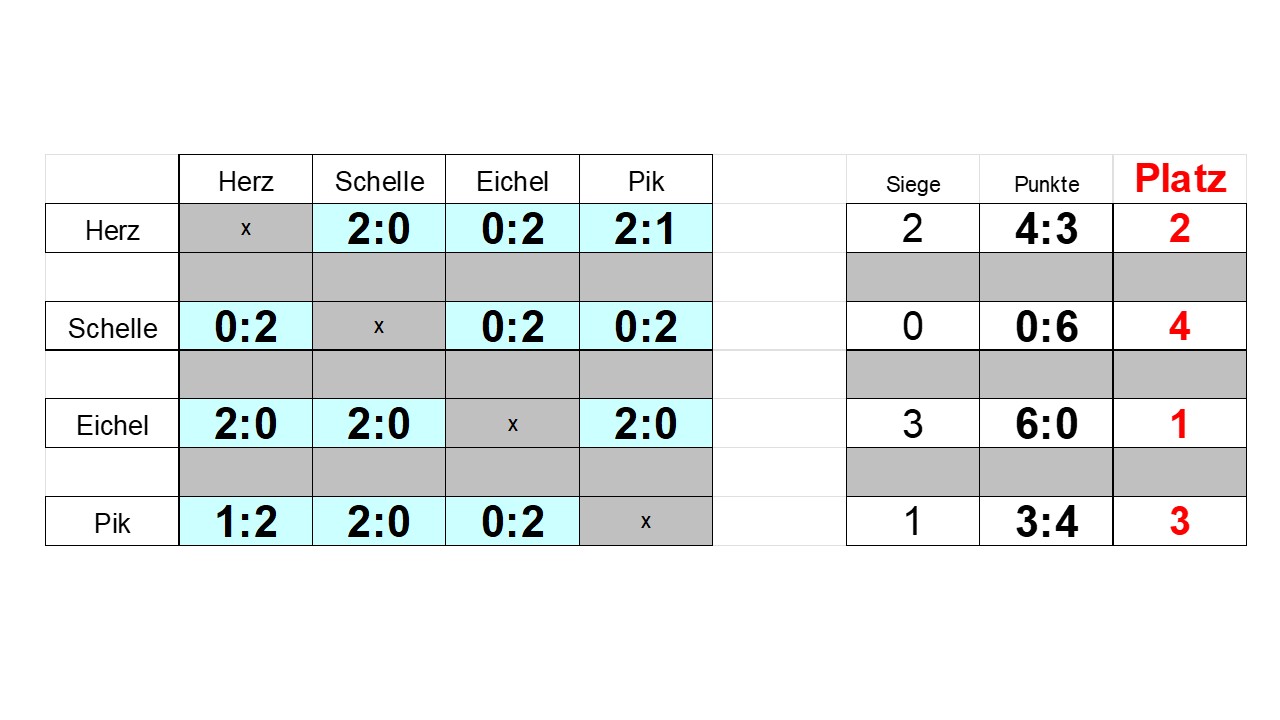Image resolution: width=1280 pixels, height=720 pixels.
Task: Select Schelle's 0:6 points cell
Action: tap(1046, 326)
